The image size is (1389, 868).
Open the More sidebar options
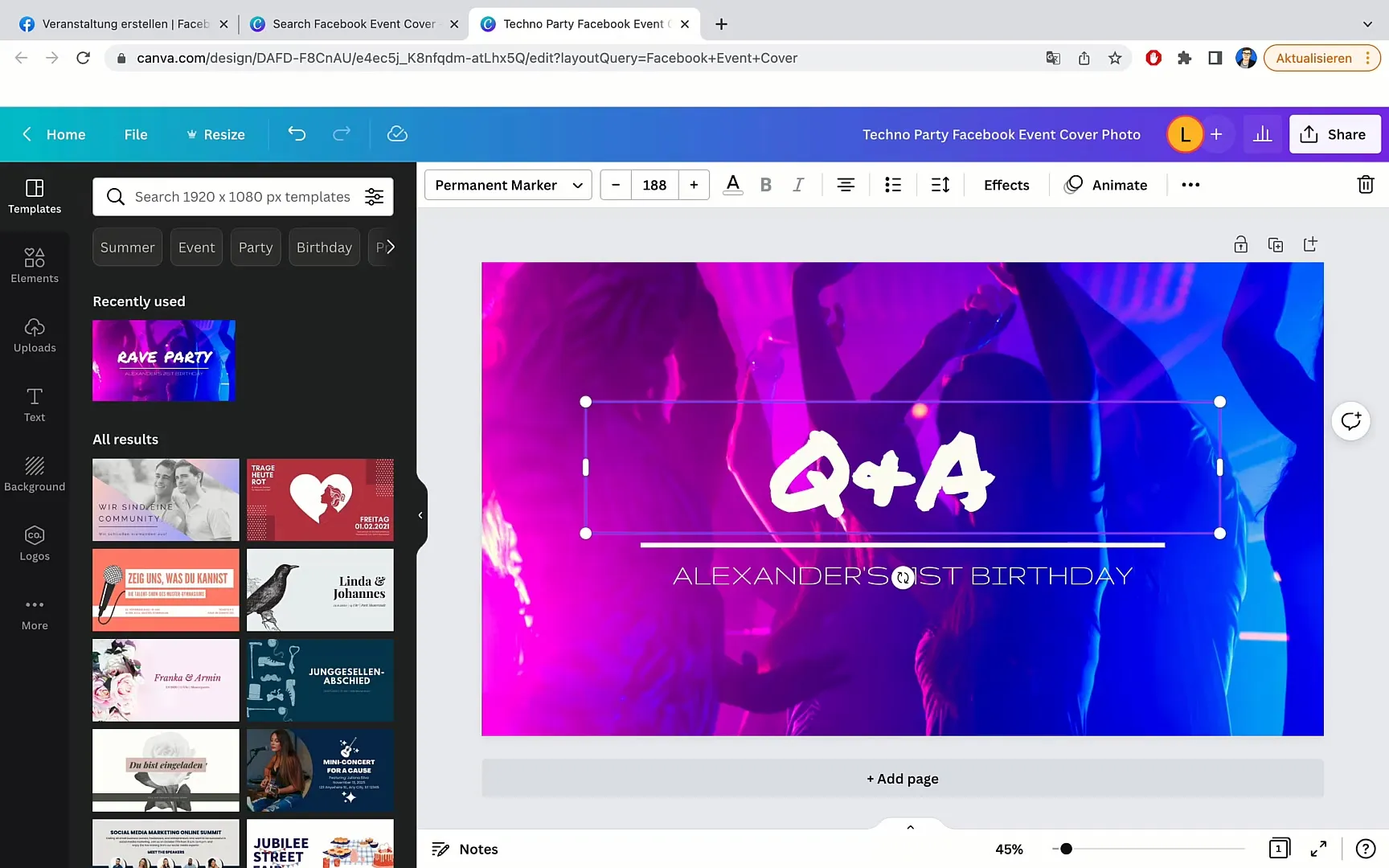pyautogui.click(x=35, y=614)
